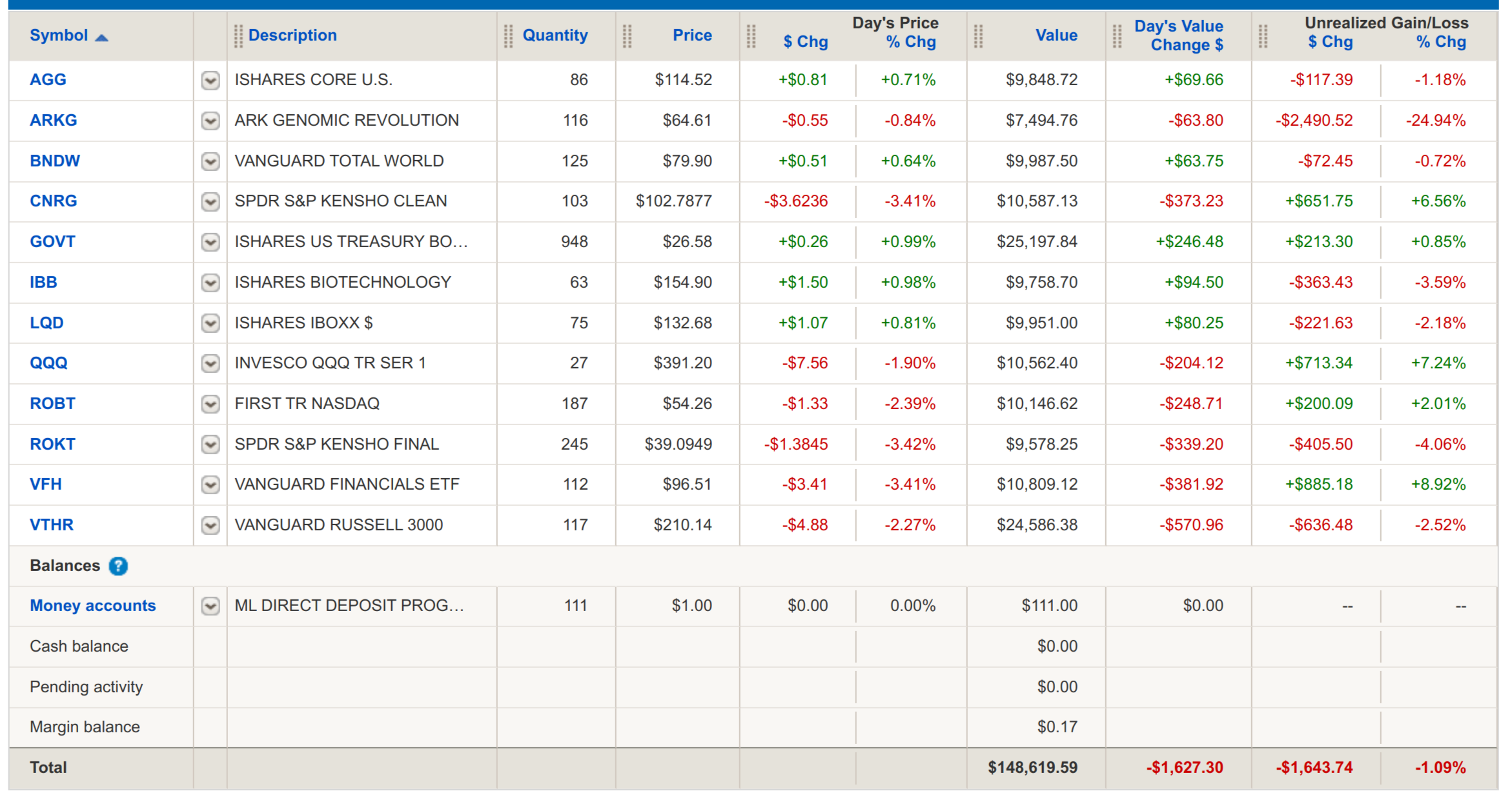Sort by Unrealized % Chg header

click(x=1440, y=43)
